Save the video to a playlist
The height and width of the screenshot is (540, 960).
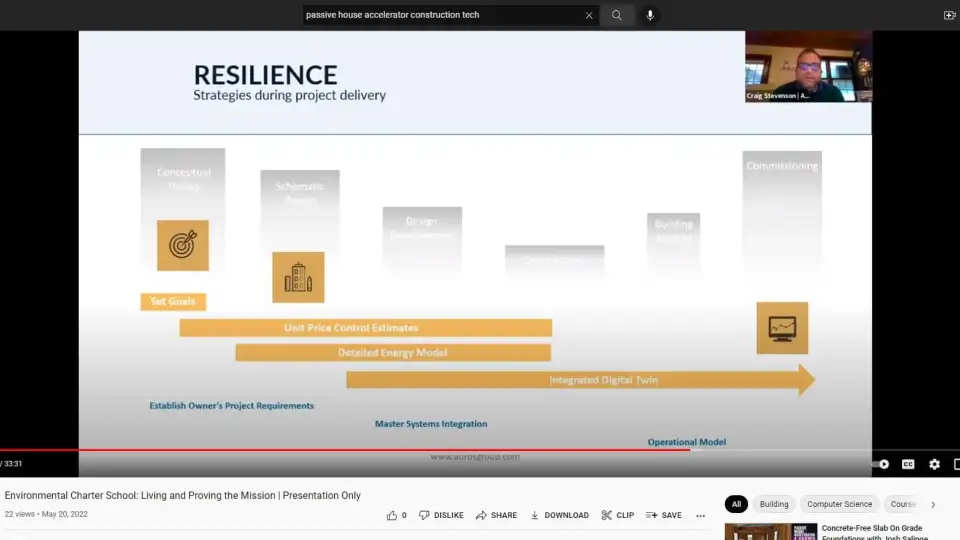tap(664, 515)
